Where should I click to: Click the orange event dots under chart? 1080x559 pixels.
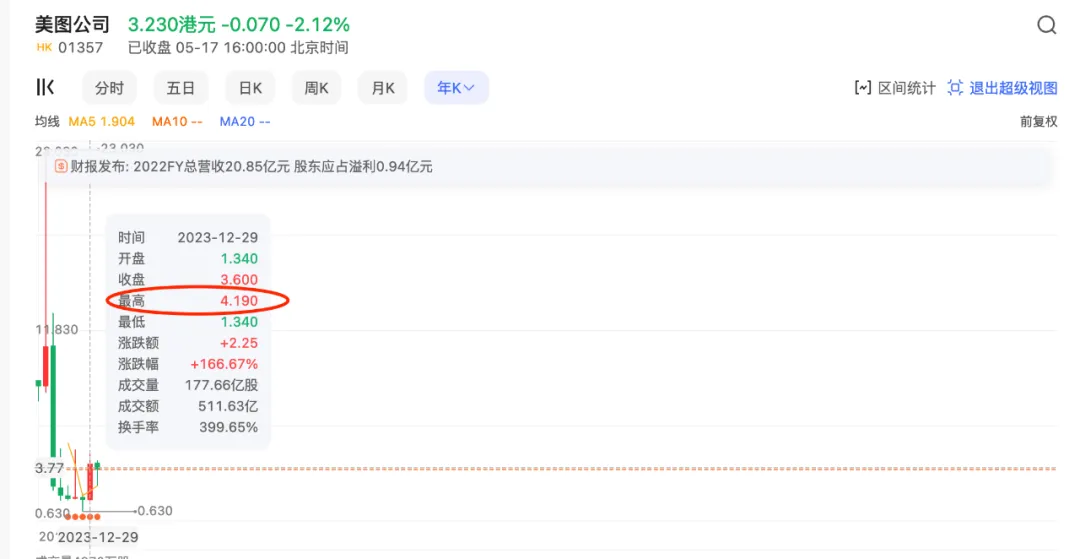point(83,517)
